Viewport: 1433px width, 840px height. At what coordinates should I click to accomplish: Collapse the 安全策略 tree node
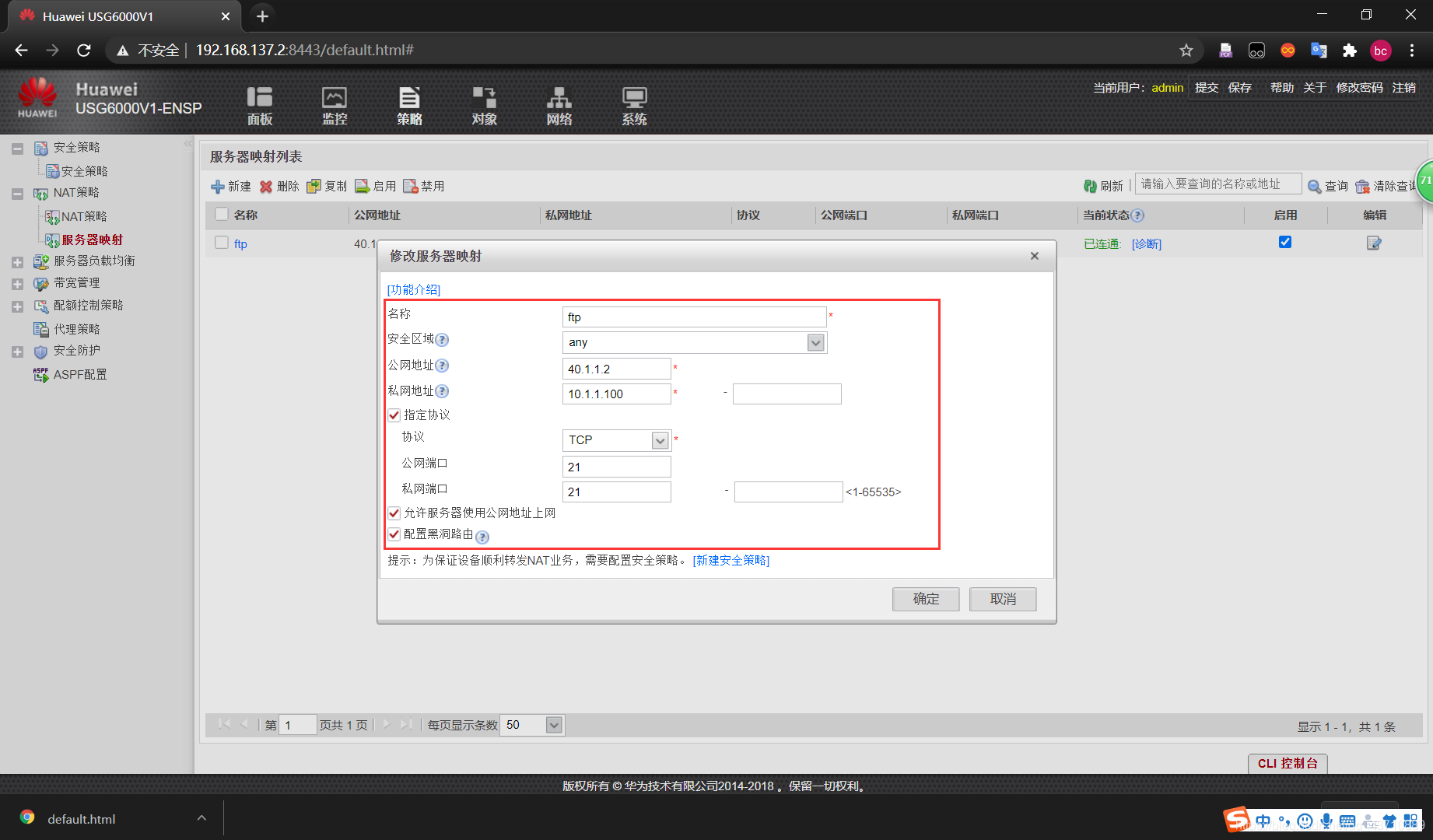17,149
